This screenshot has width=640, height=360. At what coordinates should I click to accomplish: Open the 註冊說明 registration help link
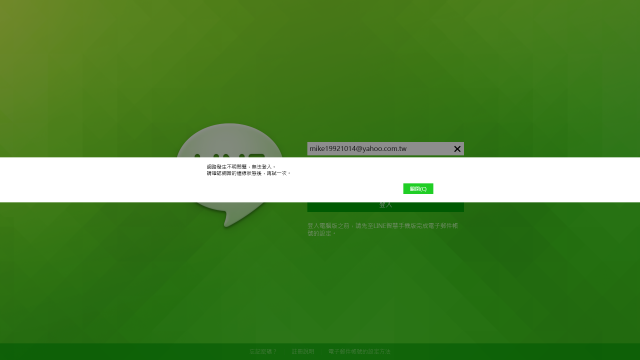tap(303, 351)
